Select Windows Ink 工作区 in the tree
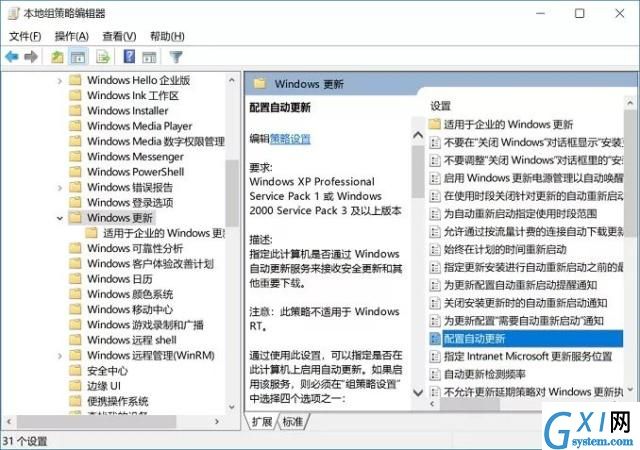640x450 pixels. point(133,95)
